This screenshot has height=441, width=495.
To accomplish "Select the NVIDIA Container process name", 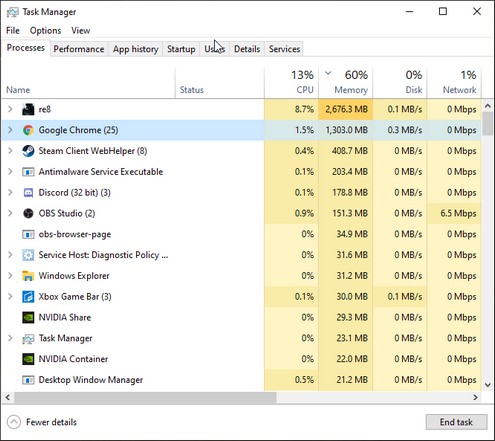I will coord(73,359).
